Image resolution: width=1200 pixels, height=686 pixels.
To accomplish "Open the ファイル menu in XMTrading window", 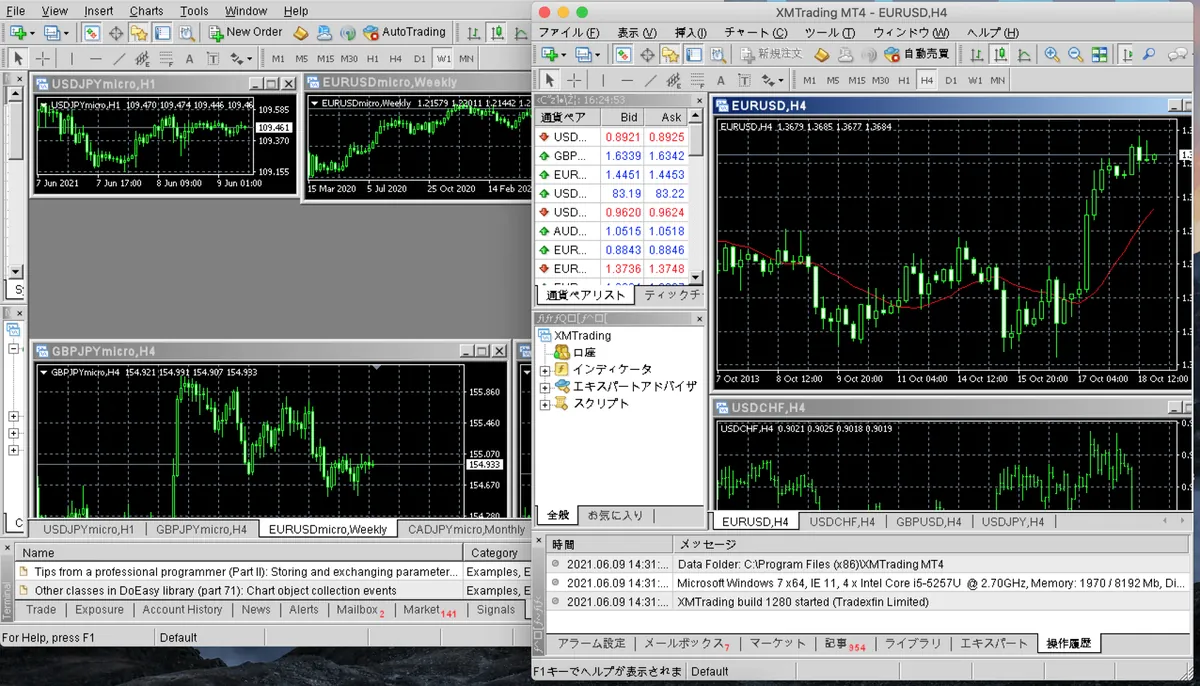I will [x=569, y=33].
